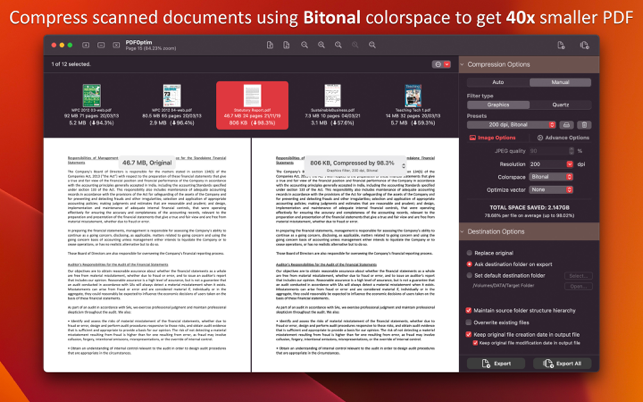Click the original document preview page
This screenshot has width=643, height=402.
pos(147,255)
